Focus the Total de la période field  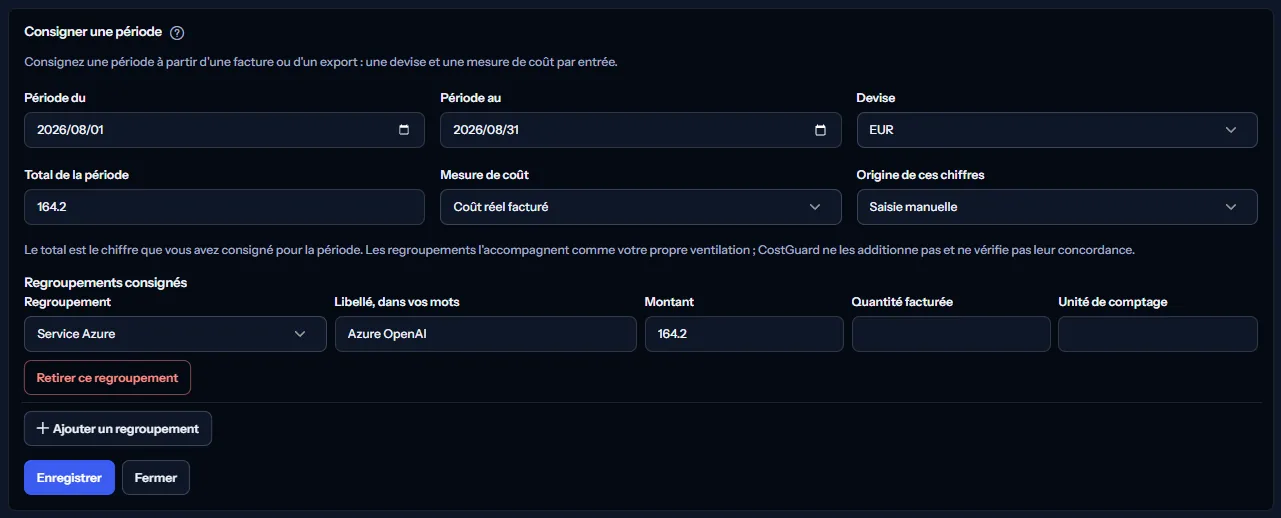(x=224, y=207)
